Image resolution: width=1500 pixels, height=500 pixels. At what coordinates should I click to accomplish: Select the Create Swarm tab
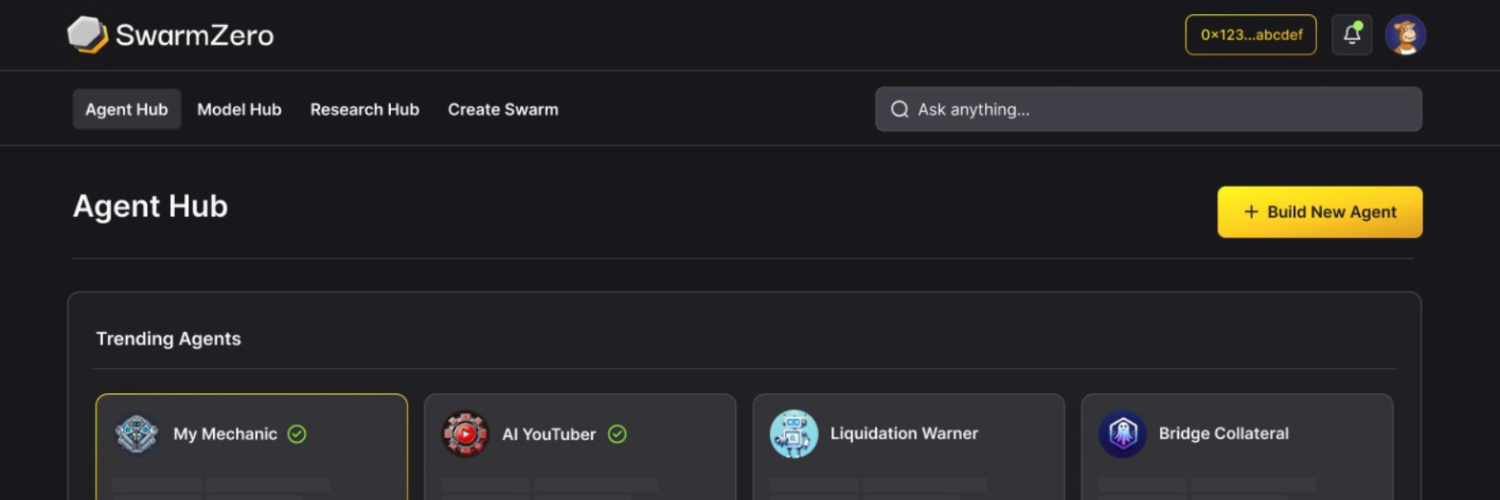pyautogui.click(x=503, y=109)
